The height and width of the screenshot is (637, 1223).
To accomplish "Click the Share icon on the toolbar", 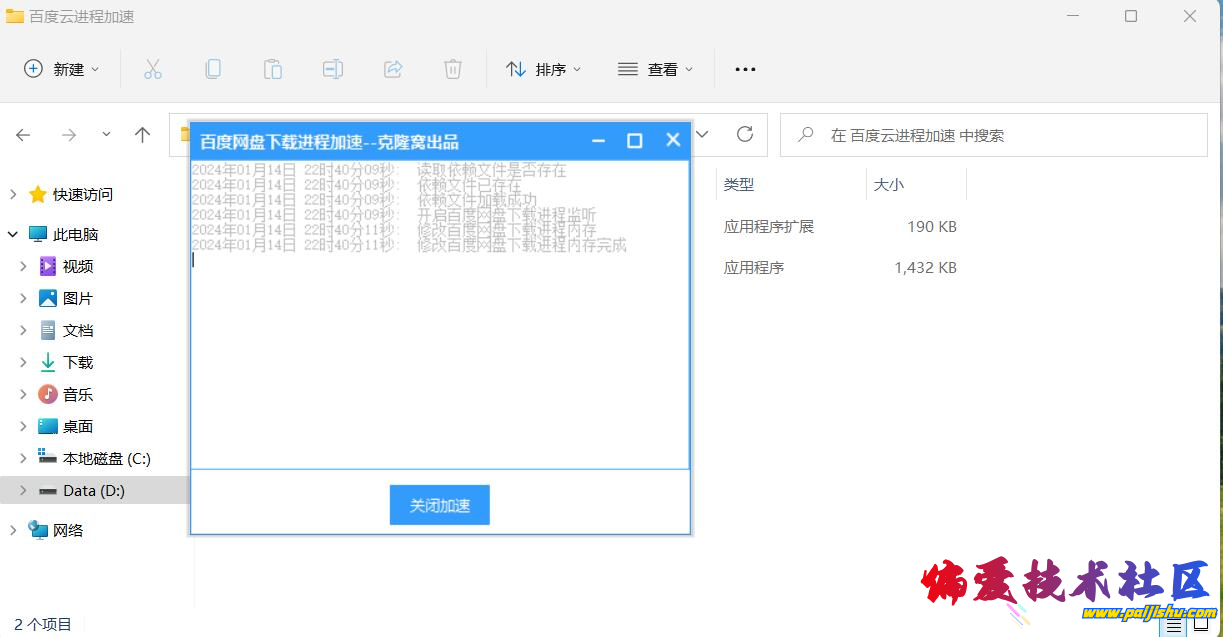I will (x=392, y=68).
